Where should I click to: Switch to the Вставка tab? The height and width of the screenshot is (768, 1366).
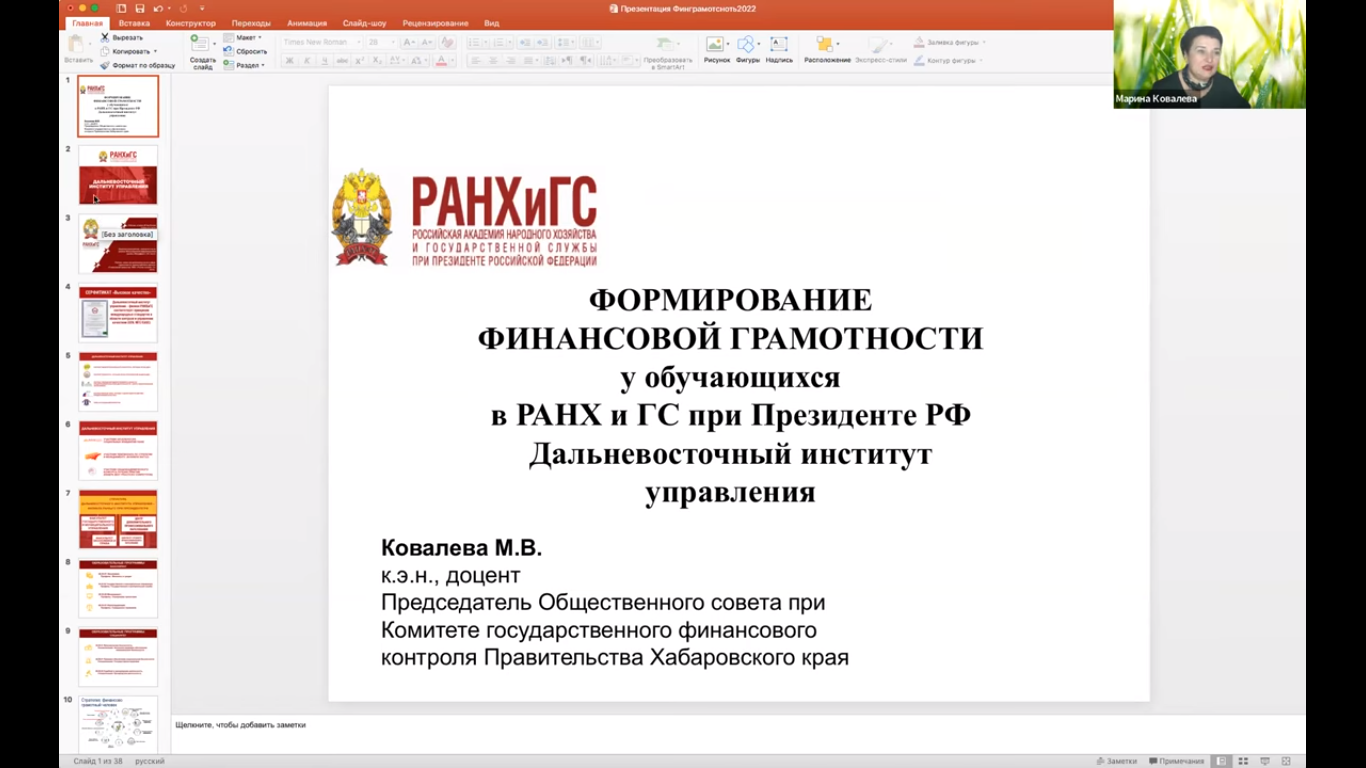[134, 23]
